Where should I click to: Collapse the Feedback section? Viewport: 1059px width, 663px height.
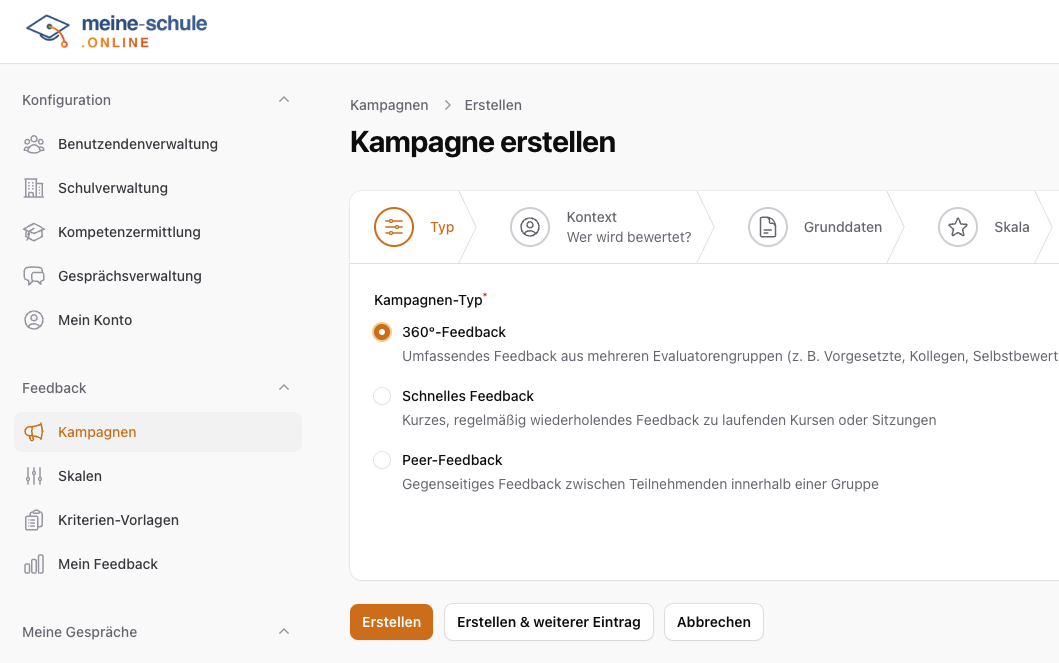pos(284,387)
